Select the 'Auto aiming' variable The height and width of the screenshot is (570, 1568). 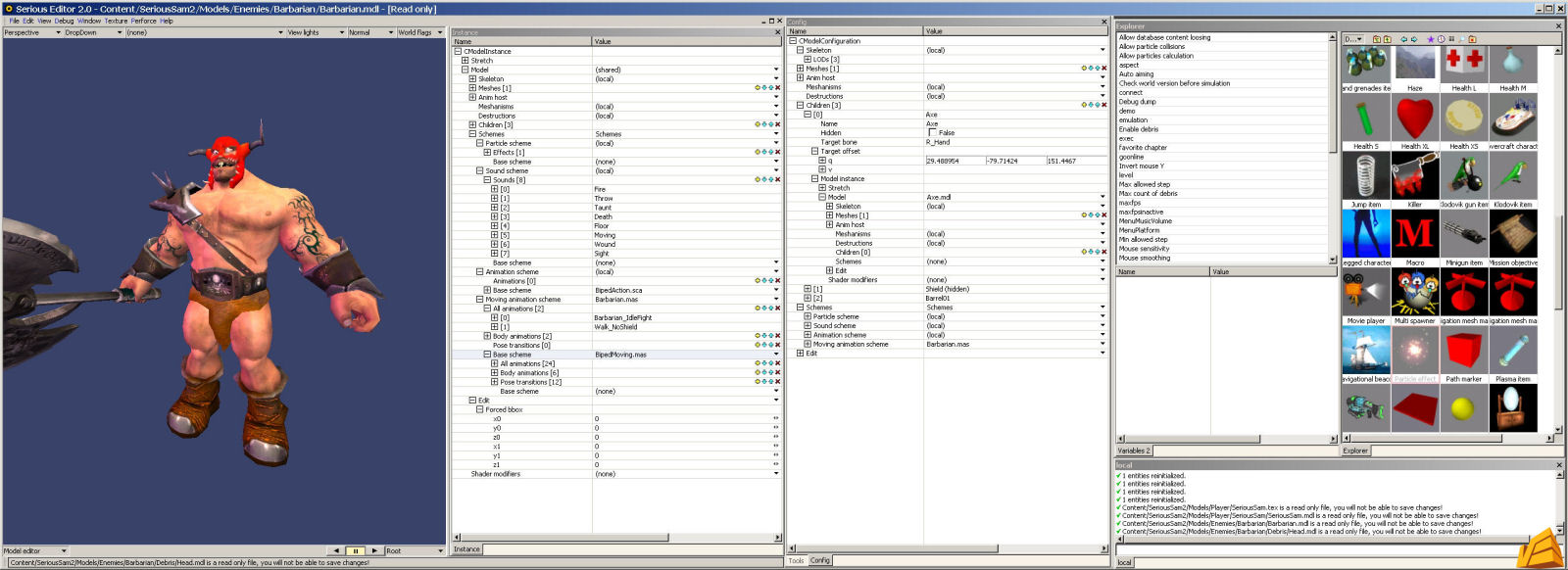[1137, 74]
